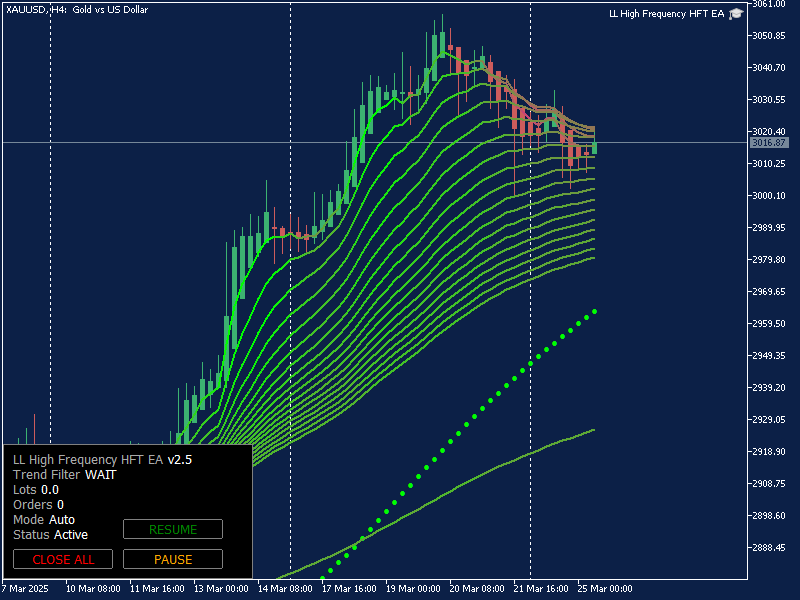Click the 2969.65 price scale label
Image resolution: width=800 pixels, height=600 pixels.
[x=769, y=291]
